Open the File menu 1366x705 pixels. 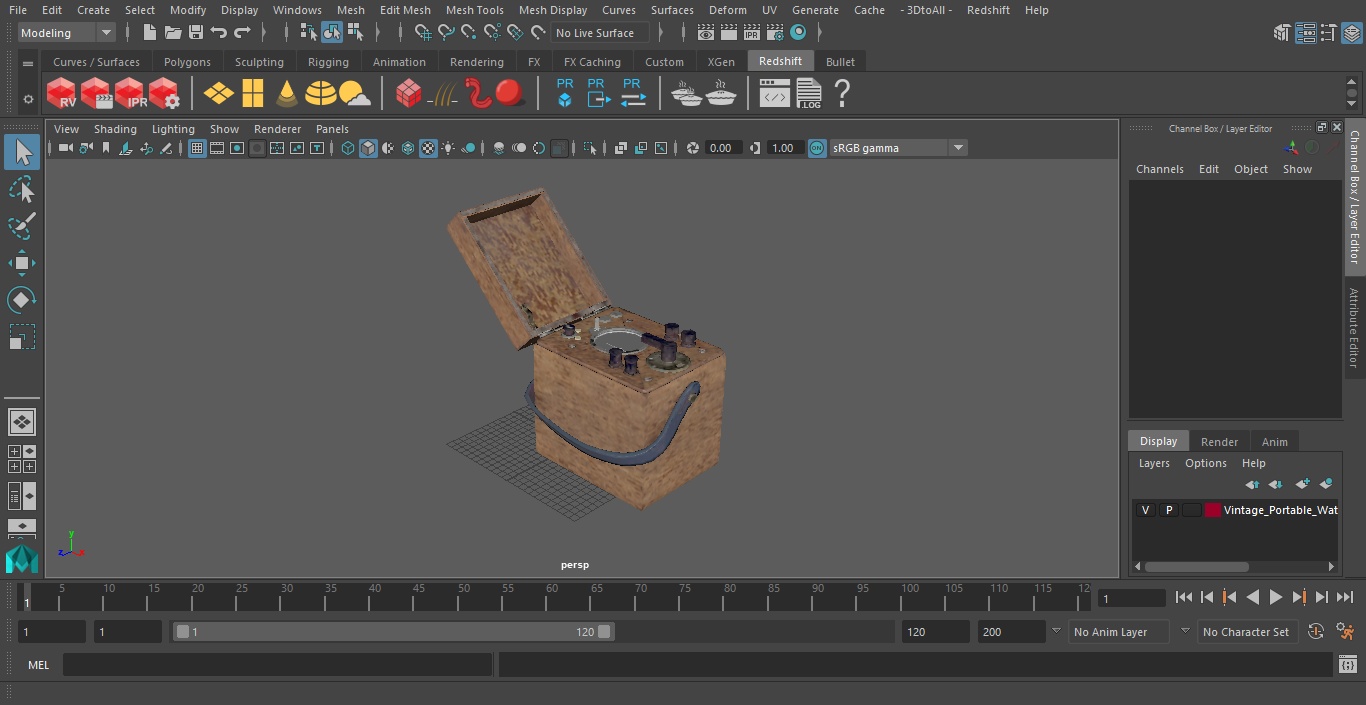18,10
